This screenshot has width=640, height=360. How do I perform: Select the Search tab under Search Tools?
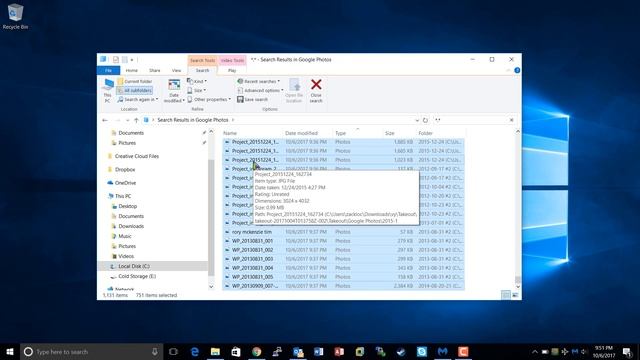pos(202,70)
